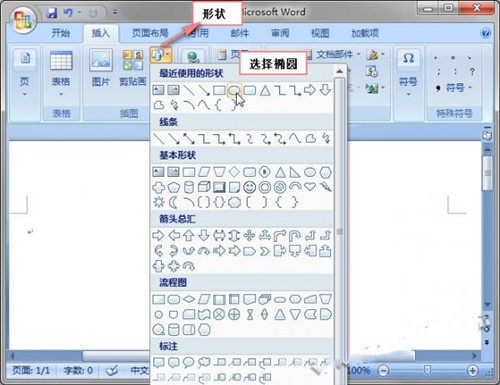Select the cloud callout in 标注
Screen dimensions: 500x385
204,362
